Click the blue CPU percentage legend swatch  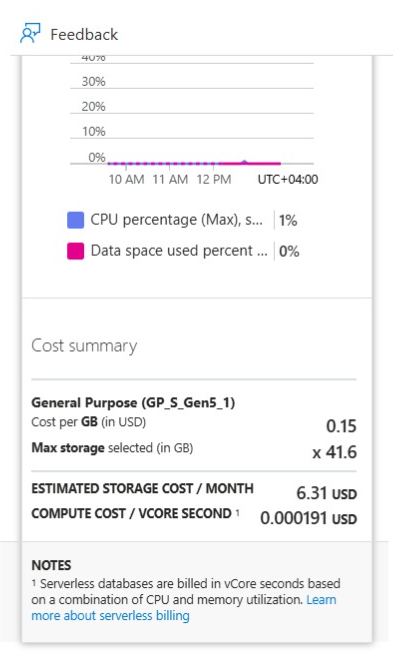[x=75, y=220]
